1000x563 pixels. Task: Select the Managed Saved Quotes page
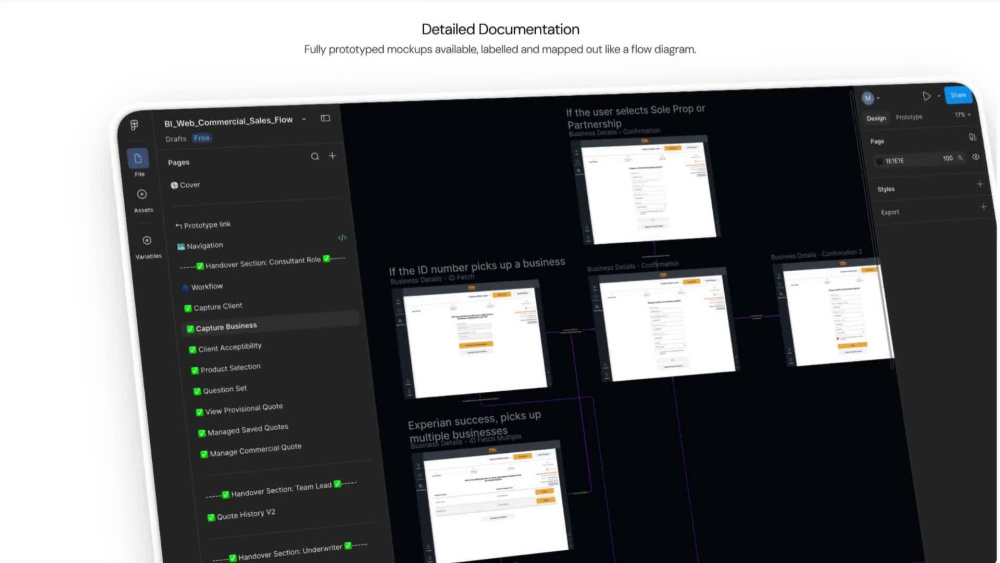click(243, 430)
